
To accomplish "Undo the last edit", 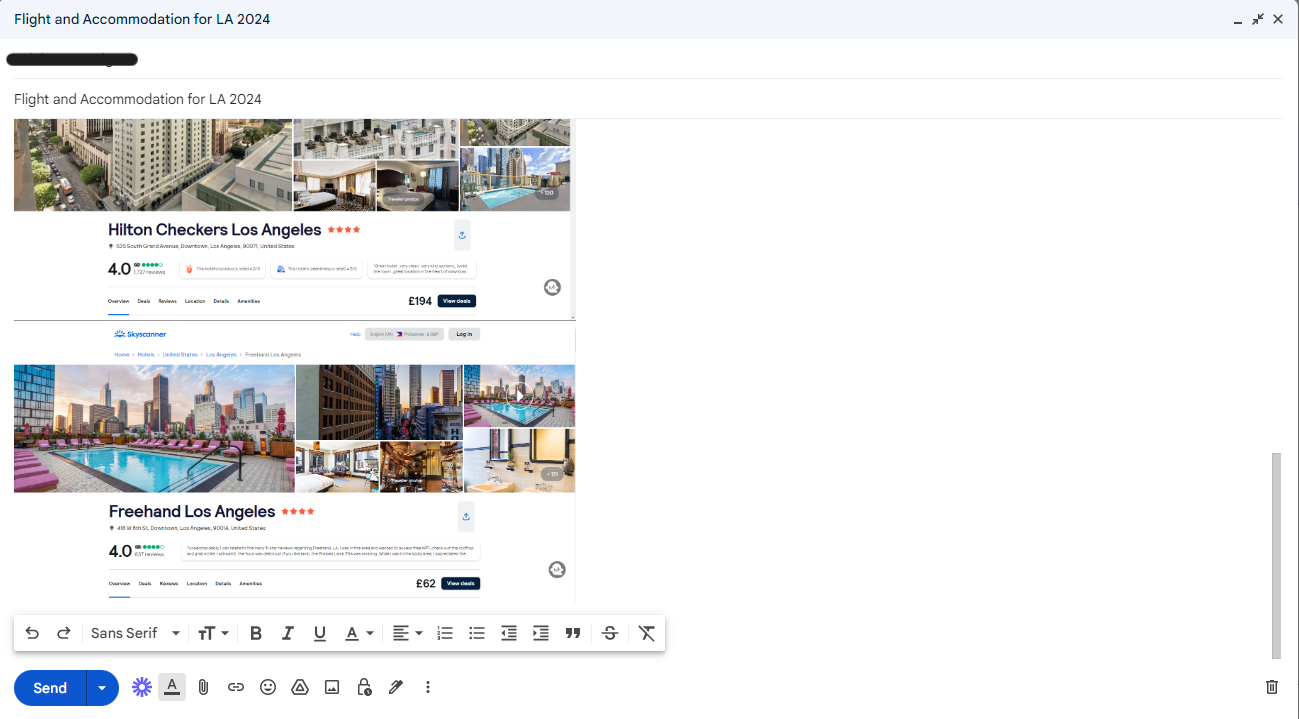I will point(32,633).
